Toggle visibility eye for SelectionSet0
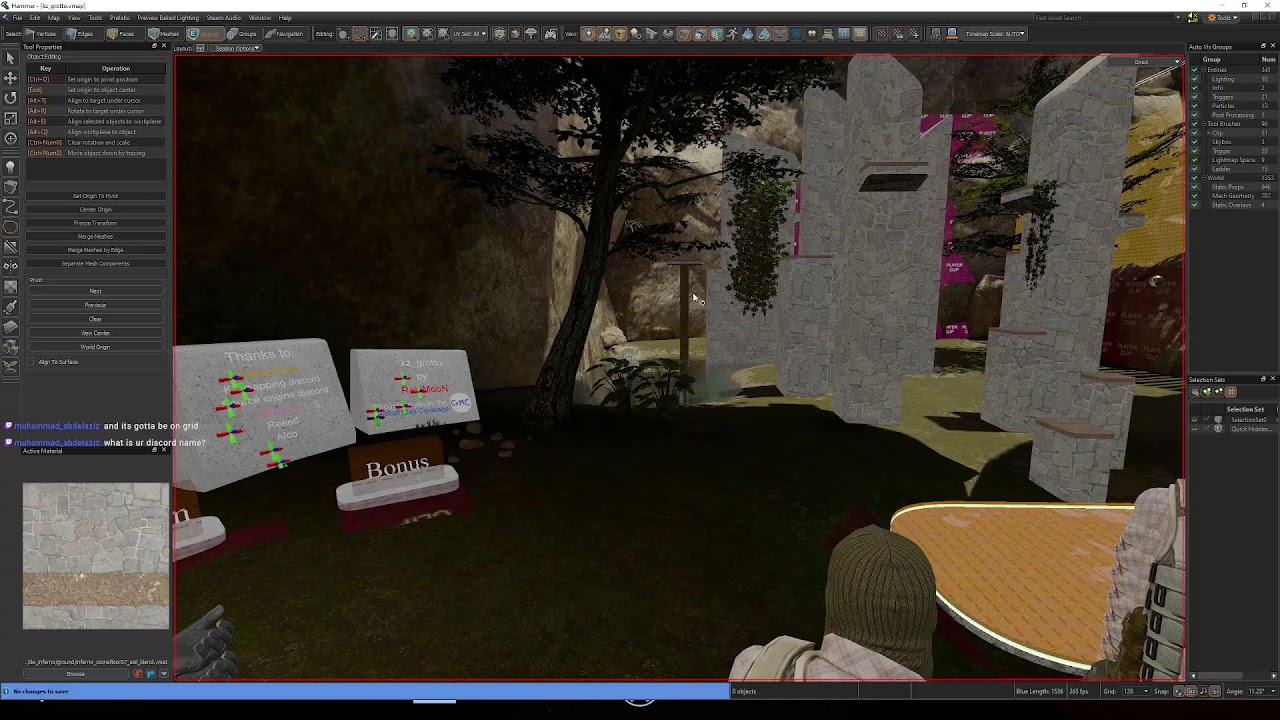 tap(1194, 420)
